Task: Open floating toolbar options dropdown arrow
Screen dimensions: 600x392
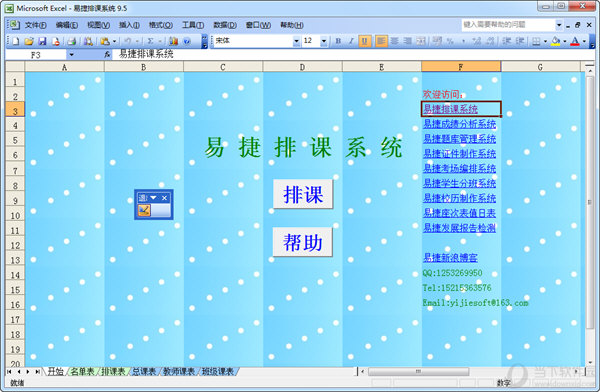Action: pos(153,198)
